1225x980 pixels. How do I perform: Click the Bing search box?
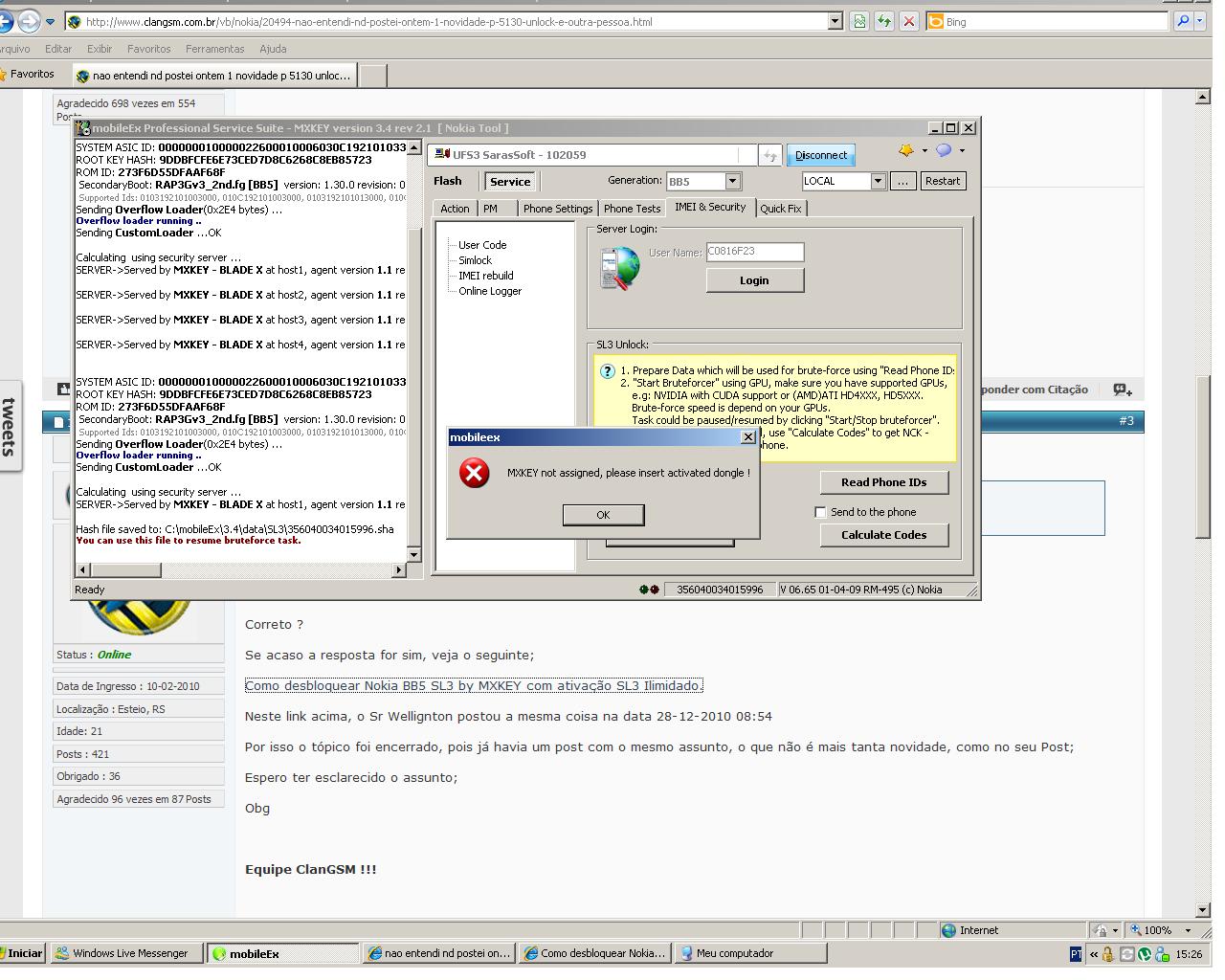click(x=1048, y=21)
